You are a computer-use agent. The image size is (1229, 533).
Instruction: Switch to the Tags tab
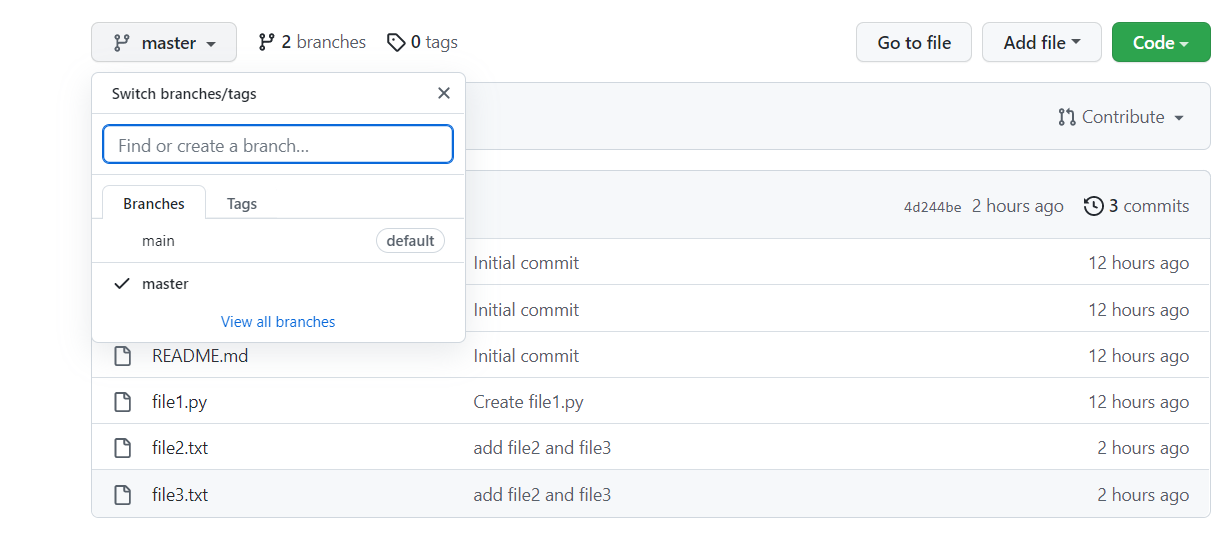pyautogui.click(x=242, y=204)
